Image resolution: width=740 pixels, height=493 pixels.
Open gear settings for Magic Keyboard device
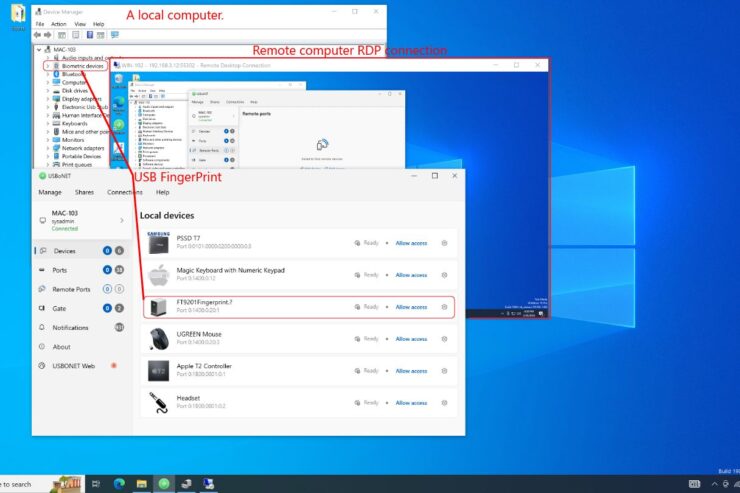click(x=444, y=275)
